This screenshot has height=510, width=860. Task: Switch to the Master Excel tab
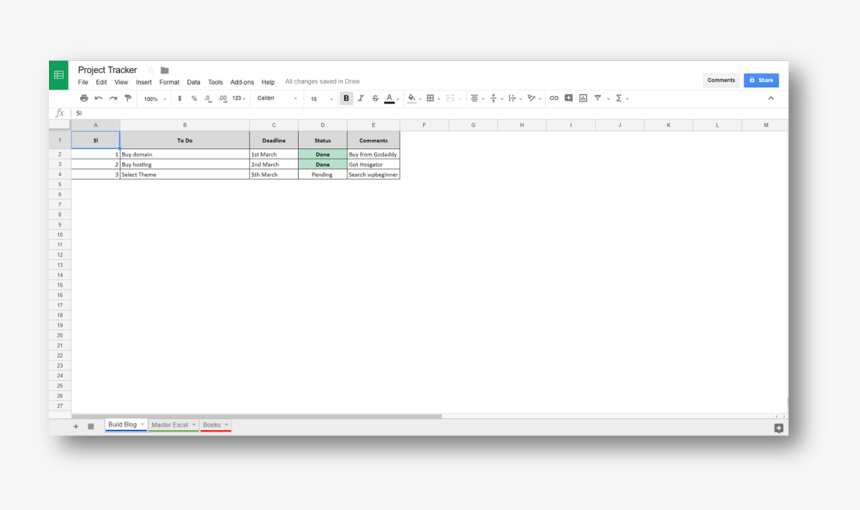[173, 425]
